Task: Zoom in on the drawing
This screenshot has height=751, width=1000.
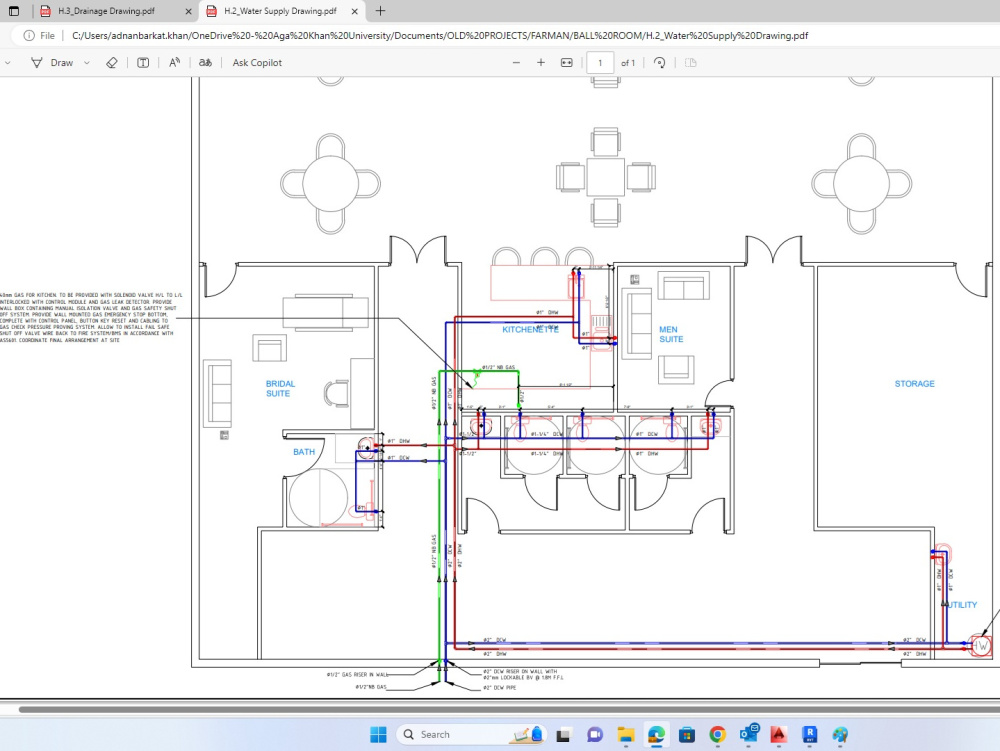Action: [541, 62]
